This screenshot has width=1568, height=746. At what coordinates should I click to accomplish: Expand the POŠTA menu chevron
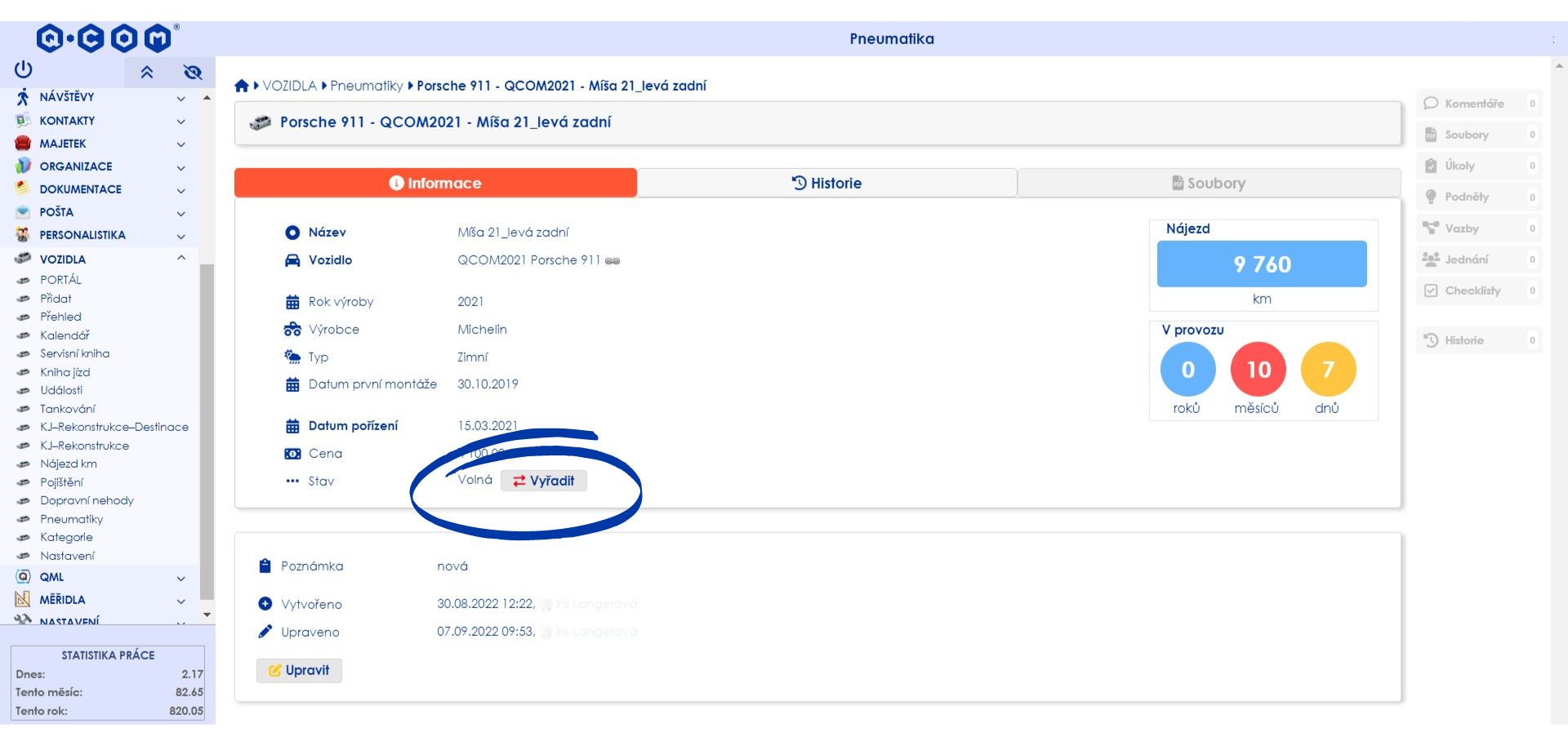(x=181, y=213)
